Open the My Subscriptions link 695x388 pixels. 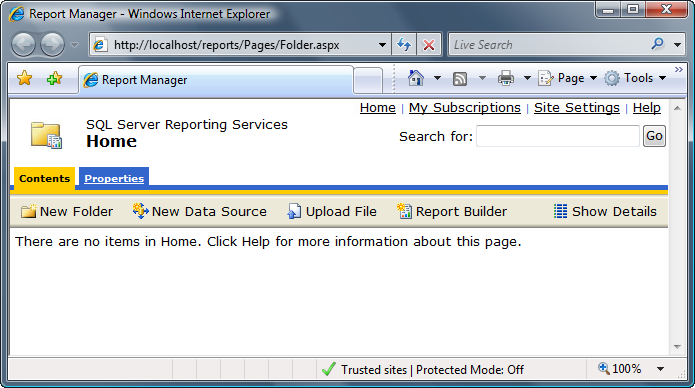[x=465, y=108]
